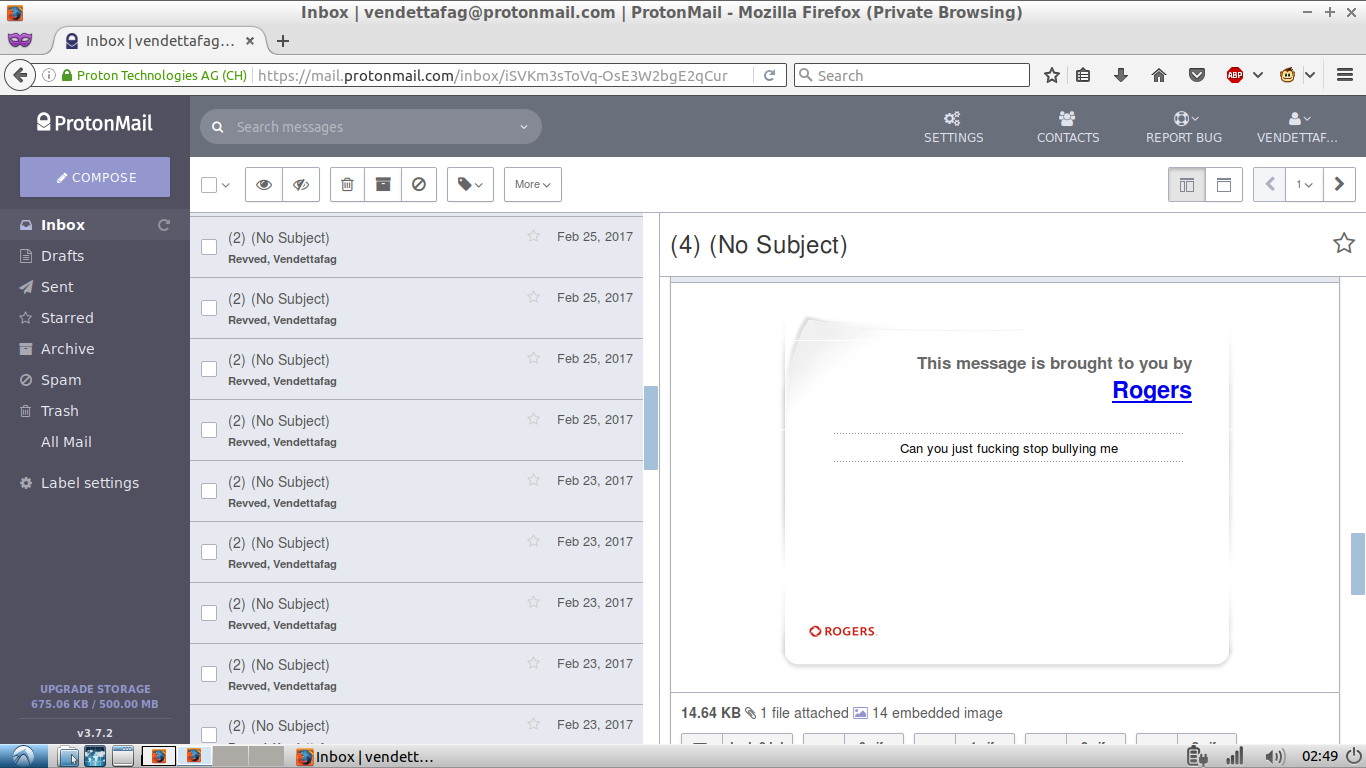Click the Firefox back button
The width and height of the screenshot is (1366, 768).
(x=19, y=75)
